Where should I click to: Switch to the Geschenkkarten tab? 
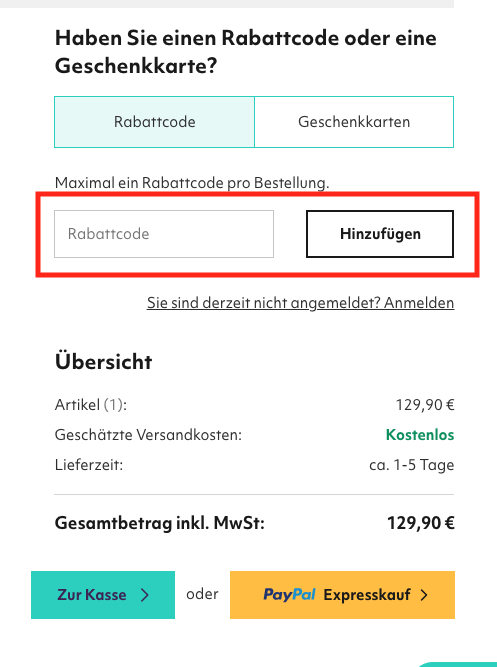coord(354,122)
